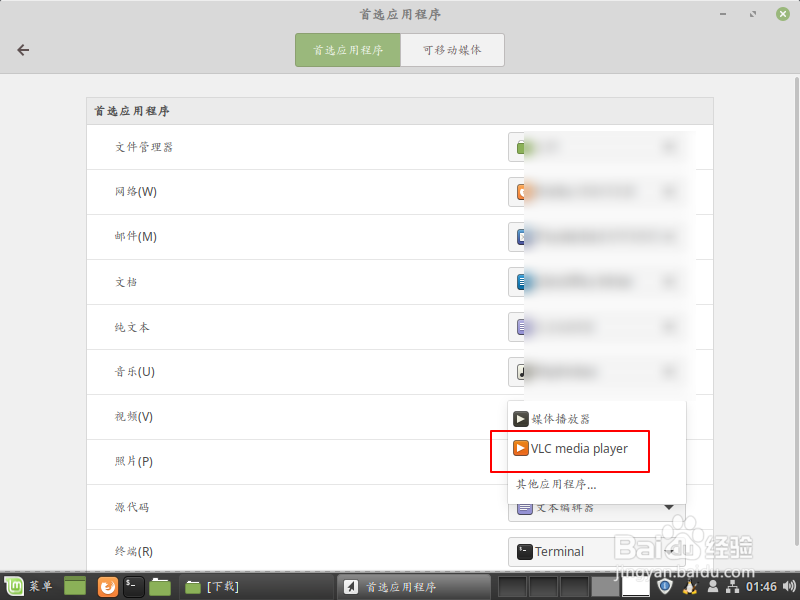Open the file manager taskbar launcher
Screen dimensions: 800x600
160,587
